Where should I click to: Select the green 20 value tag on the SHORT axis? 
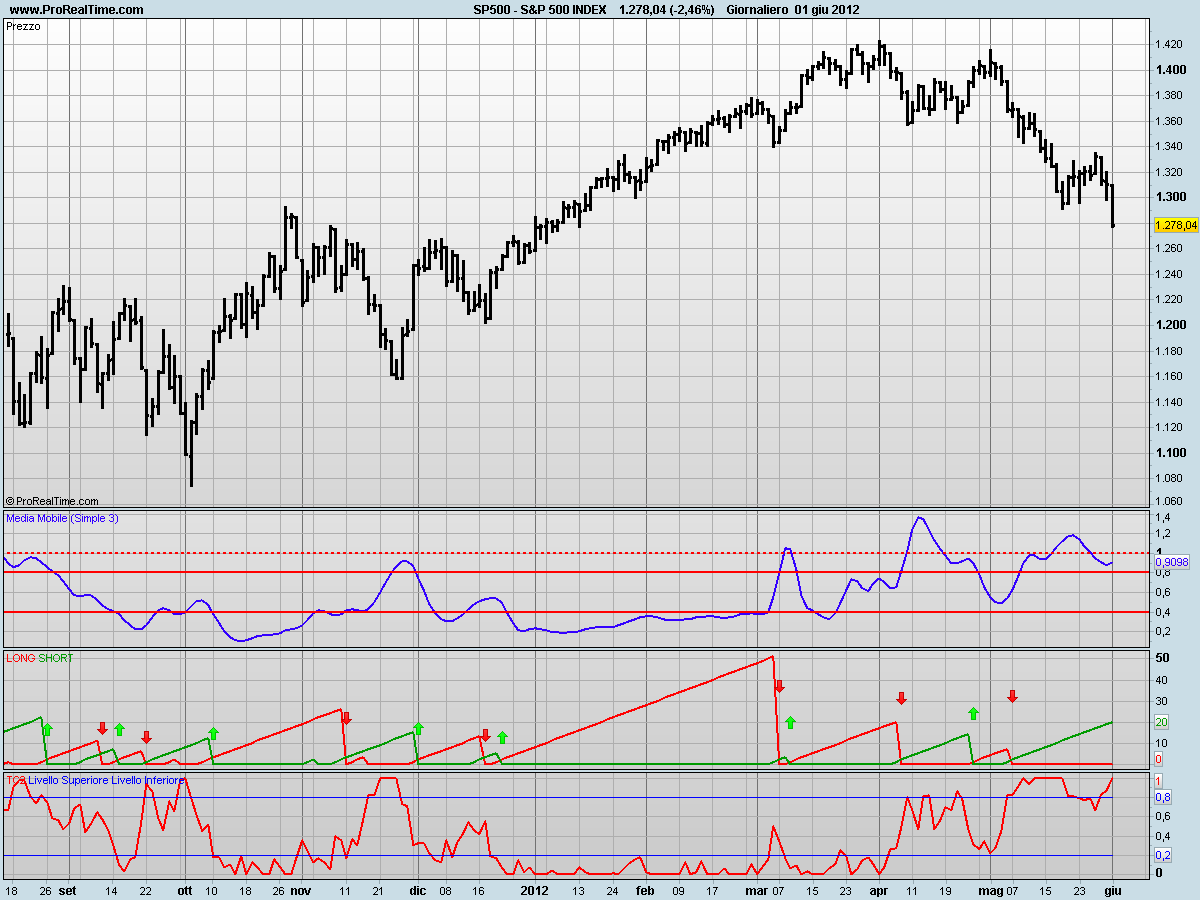point(1162,722)
